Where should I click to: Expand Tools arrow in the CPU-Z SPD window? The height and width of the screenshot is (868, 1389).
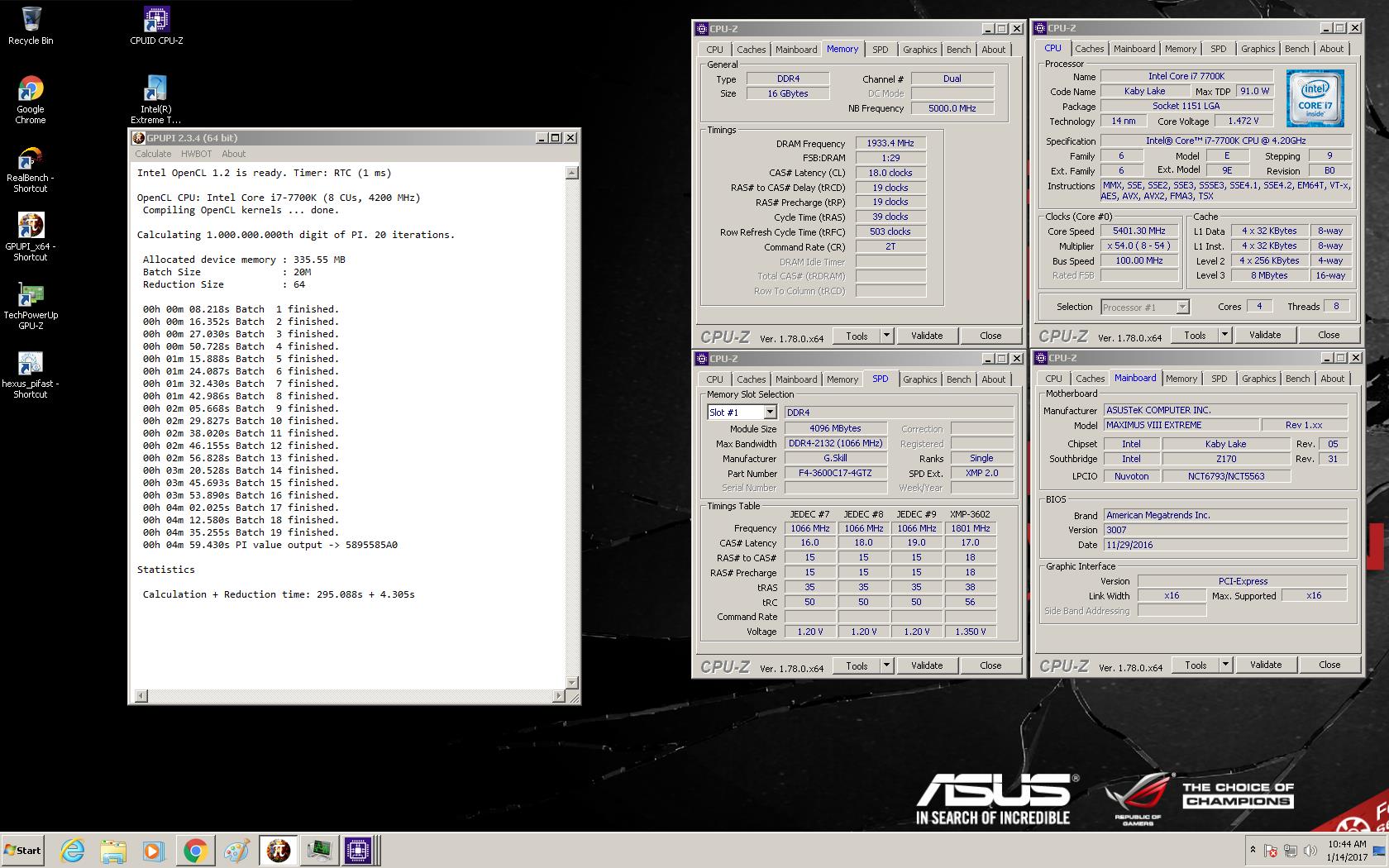coord(886,665)
